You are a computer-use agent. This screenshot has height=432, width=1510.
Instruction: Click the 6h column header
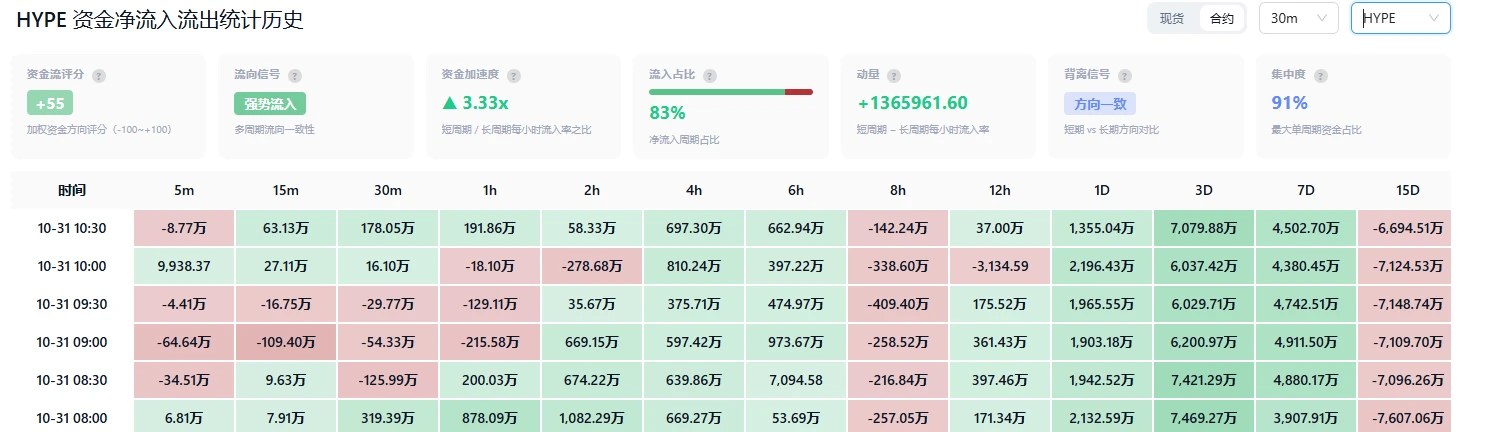click(796, 190)
